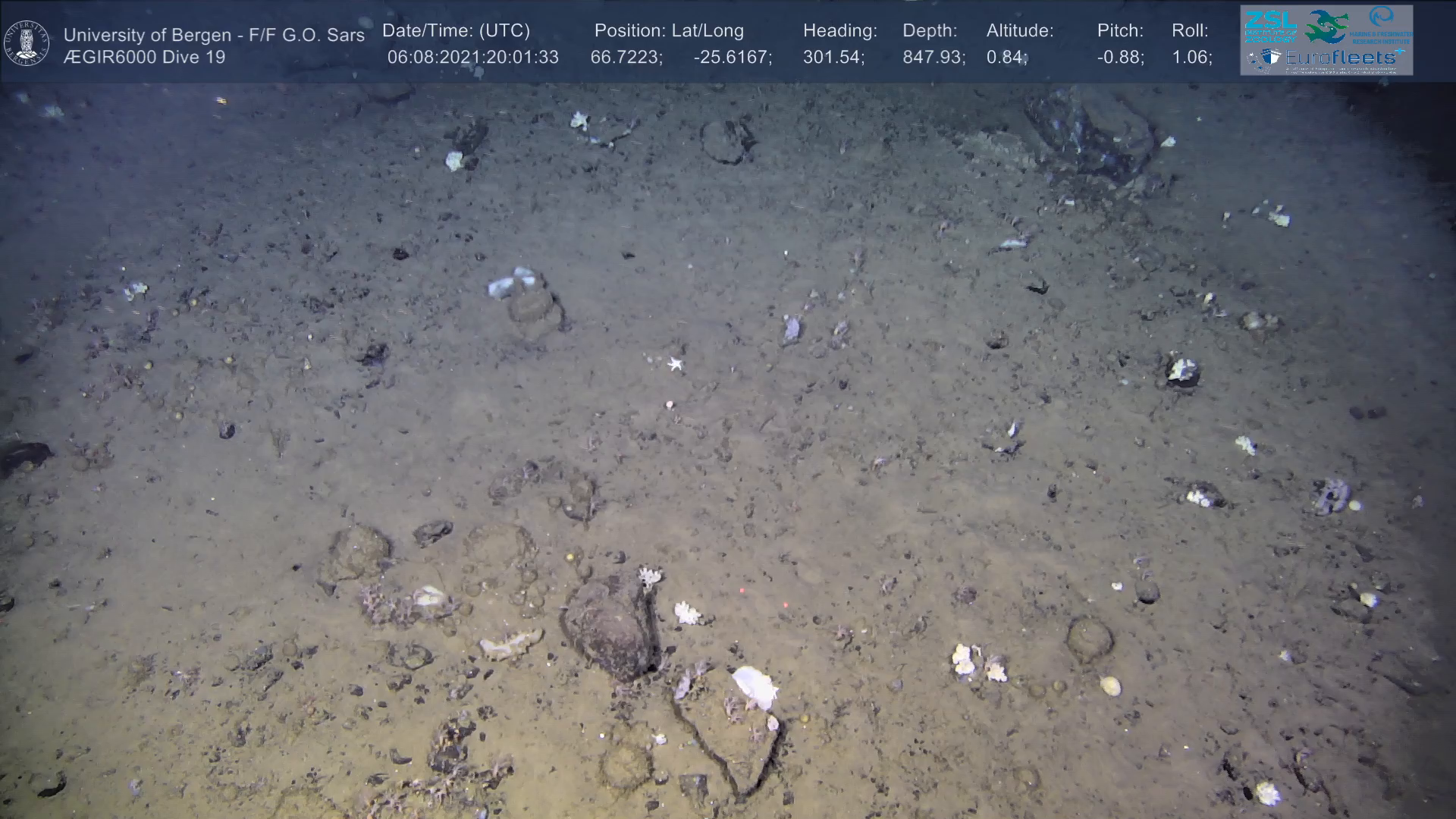Click the Roll value 1.06
The height and width of the screenshot is (819, 1456).
[x=1191, y=57]
